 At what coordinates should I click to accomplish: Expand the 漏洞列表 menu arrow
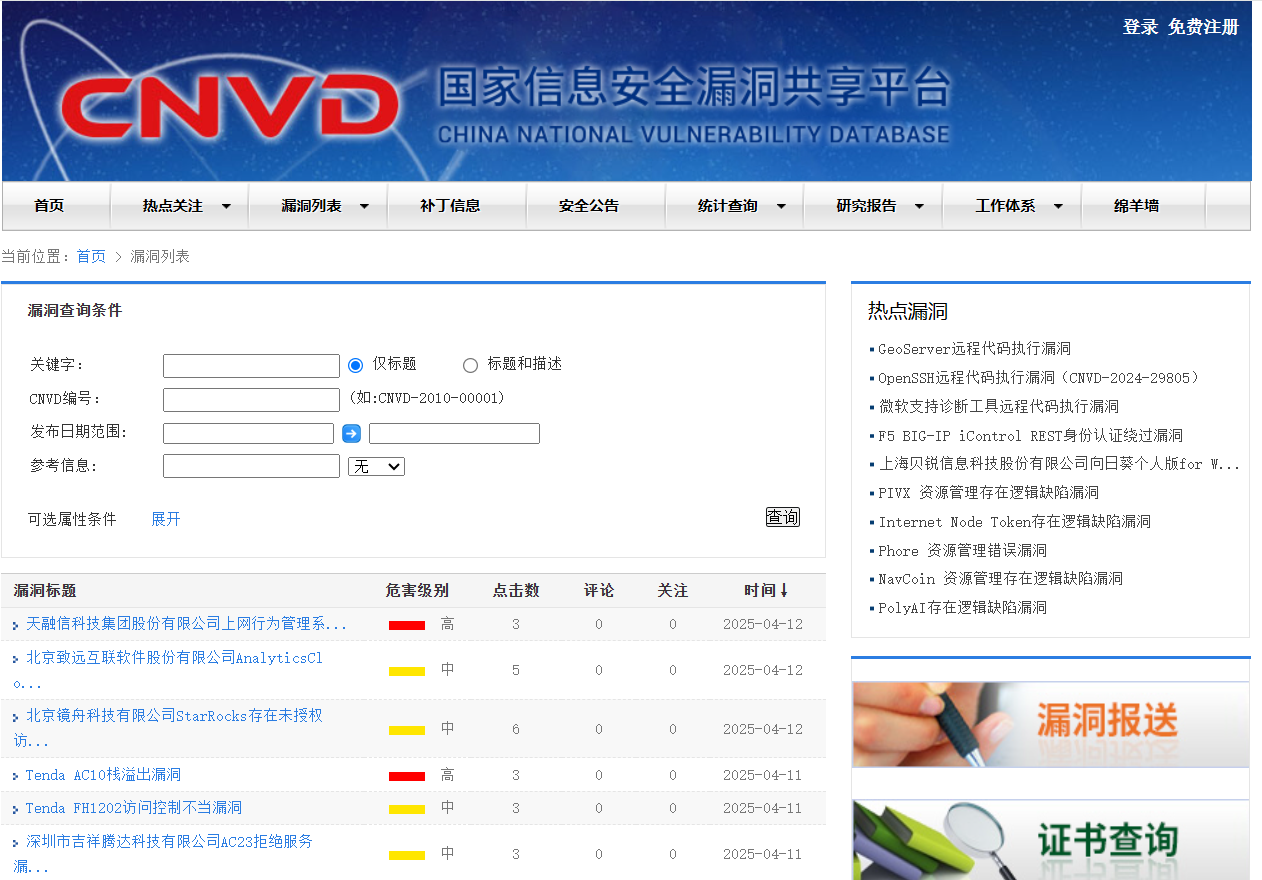[x=364, y=206]
